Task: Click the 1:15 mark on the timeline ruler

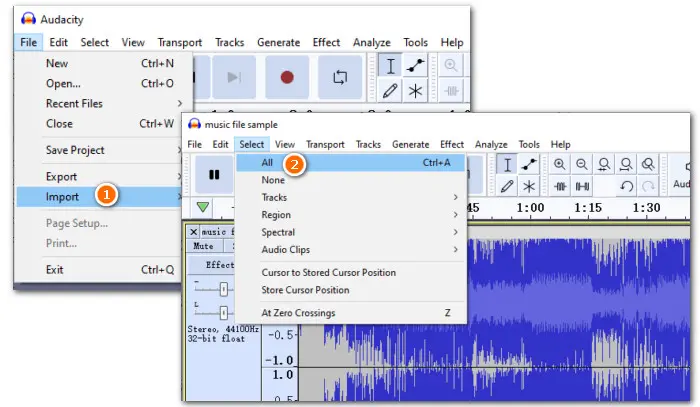Action: pyautogui.click(x=588, y=208)
